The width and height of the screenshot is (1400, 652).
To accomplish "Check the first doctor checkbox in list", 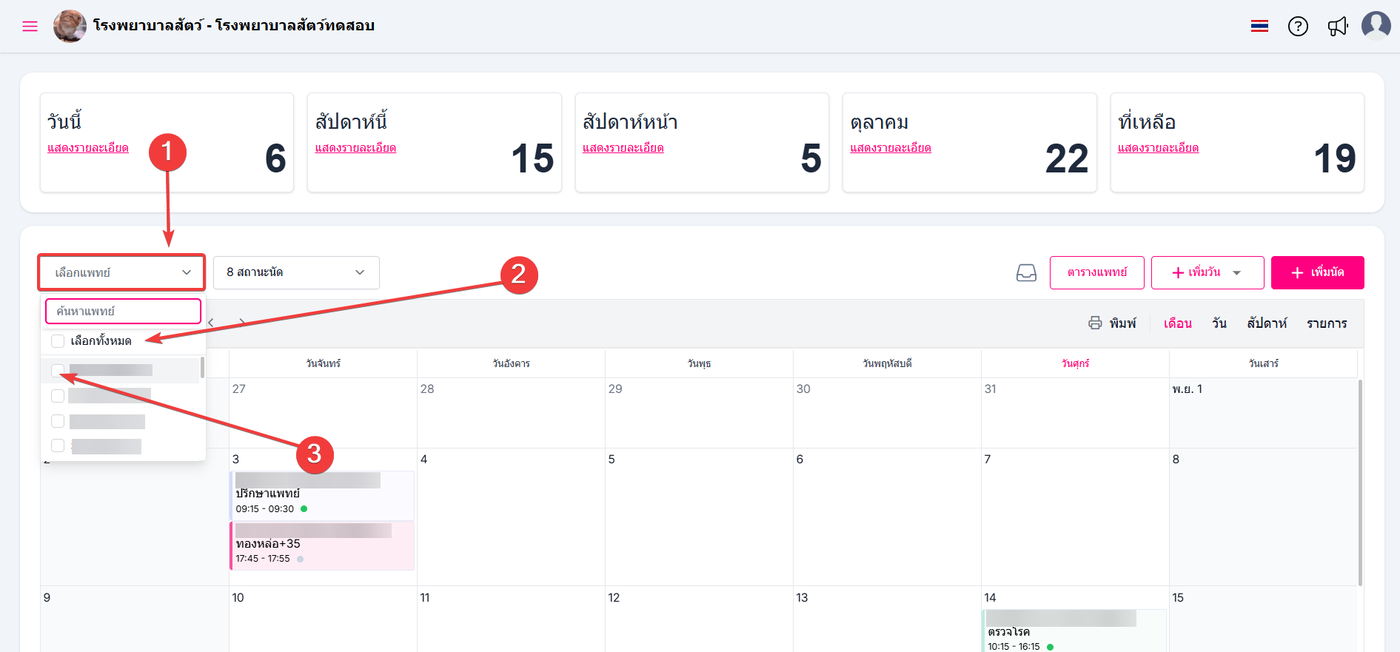I will tap(58, 371).
